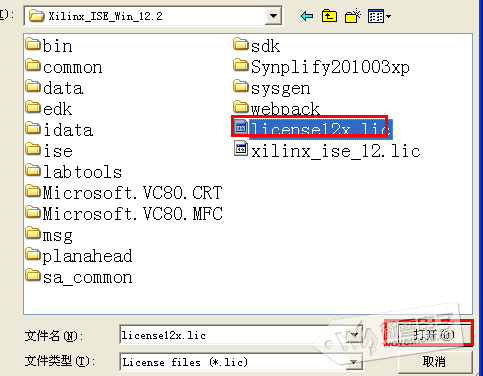483x376 pixels.
Task: Select the ise folder icon
Action: pyautogui.click(x=33, y=149)
